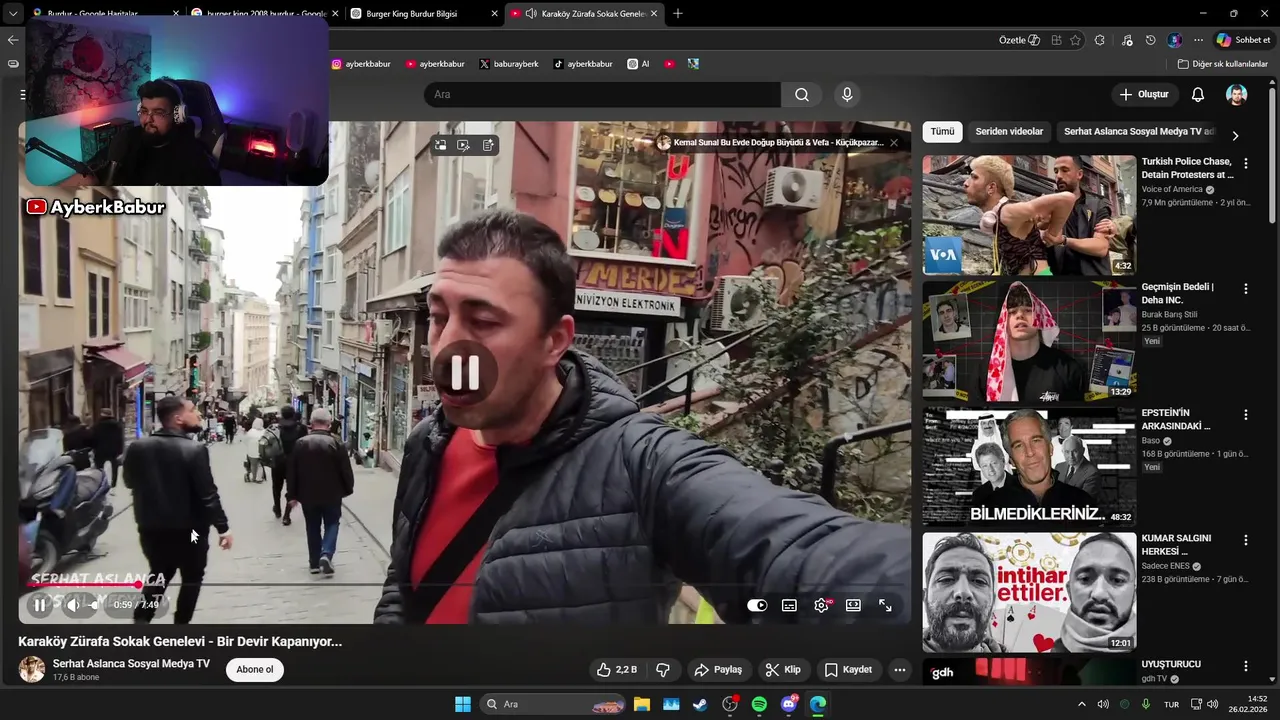Open browser history clock icon
The image size is (1280, 720).
(1151, 40)
